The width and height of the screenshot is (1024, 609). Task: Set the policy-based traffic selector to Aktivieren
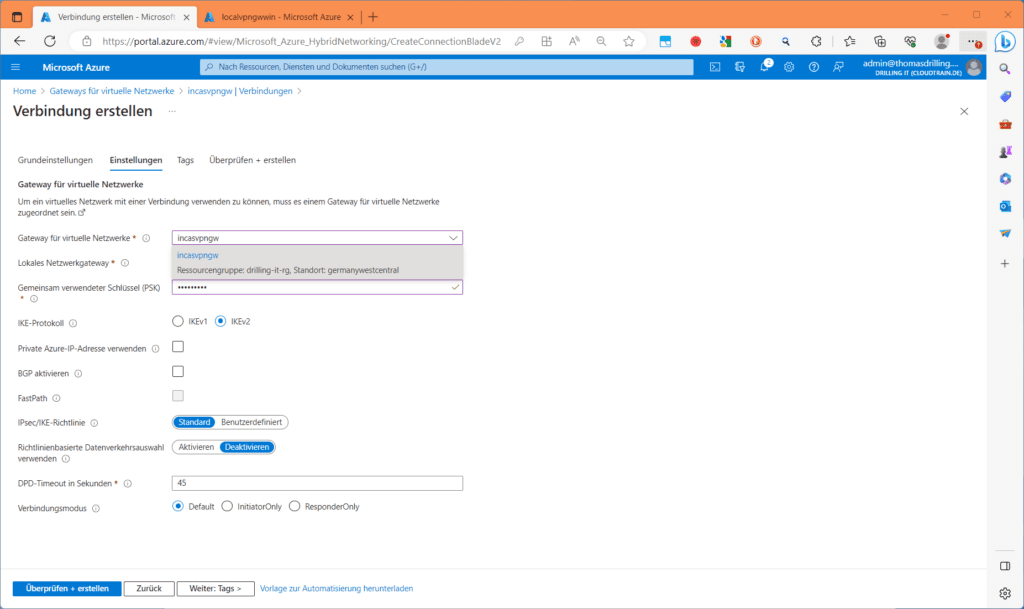(196, 447)
